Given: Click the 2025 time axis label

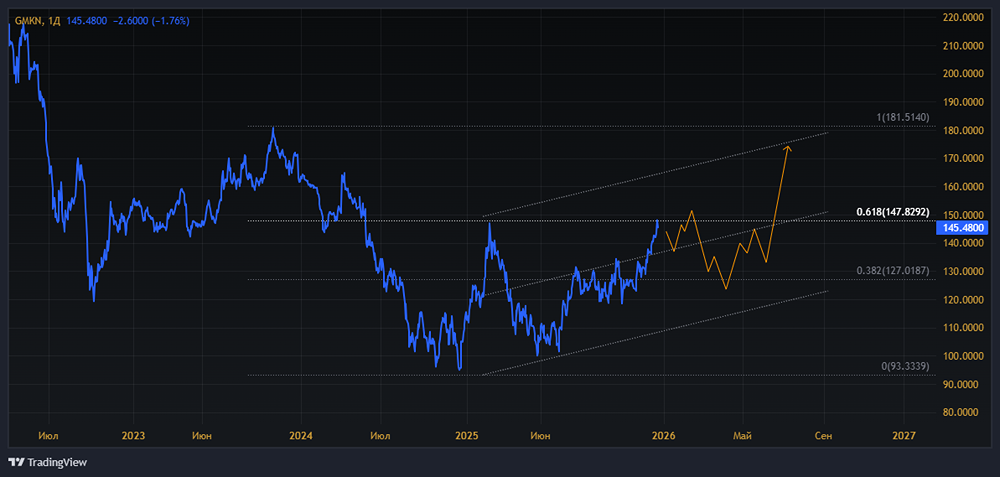Looking at the screenshot, I should click(x=467, y=436).
